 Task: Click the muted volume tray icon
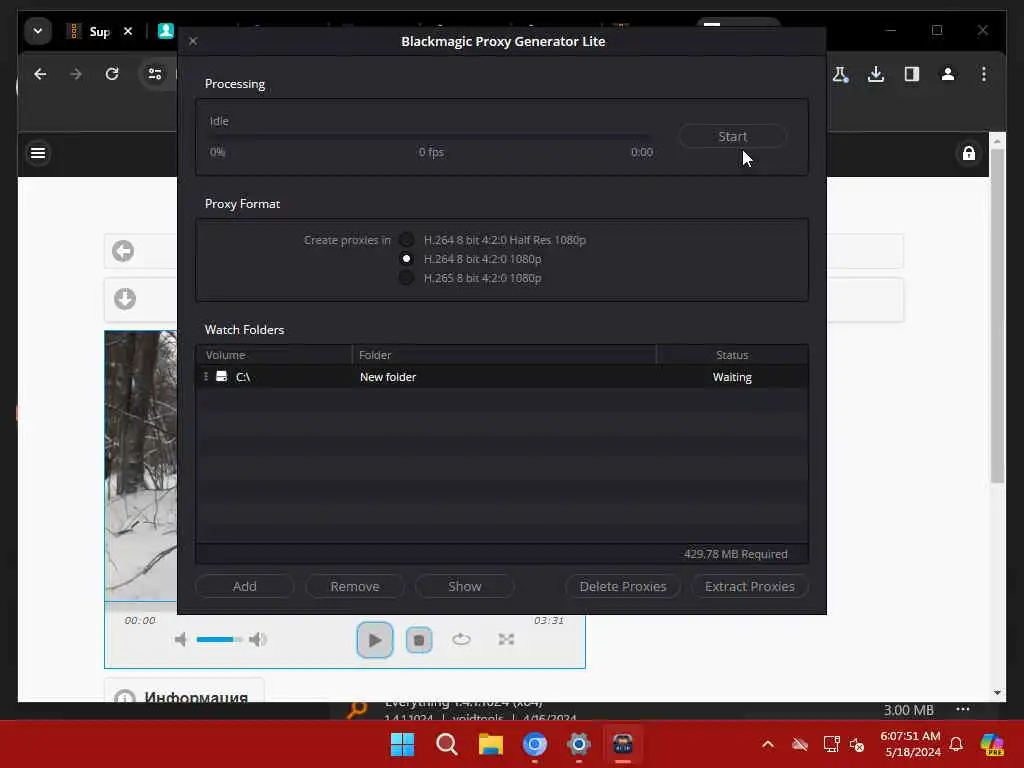click(857, 744)
